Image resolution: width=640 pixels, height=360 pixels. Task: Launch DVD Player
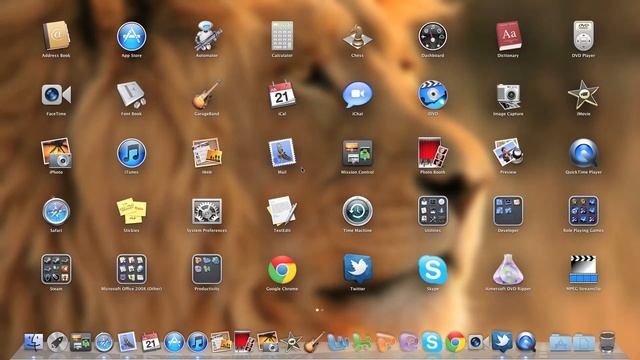(583, 36)
